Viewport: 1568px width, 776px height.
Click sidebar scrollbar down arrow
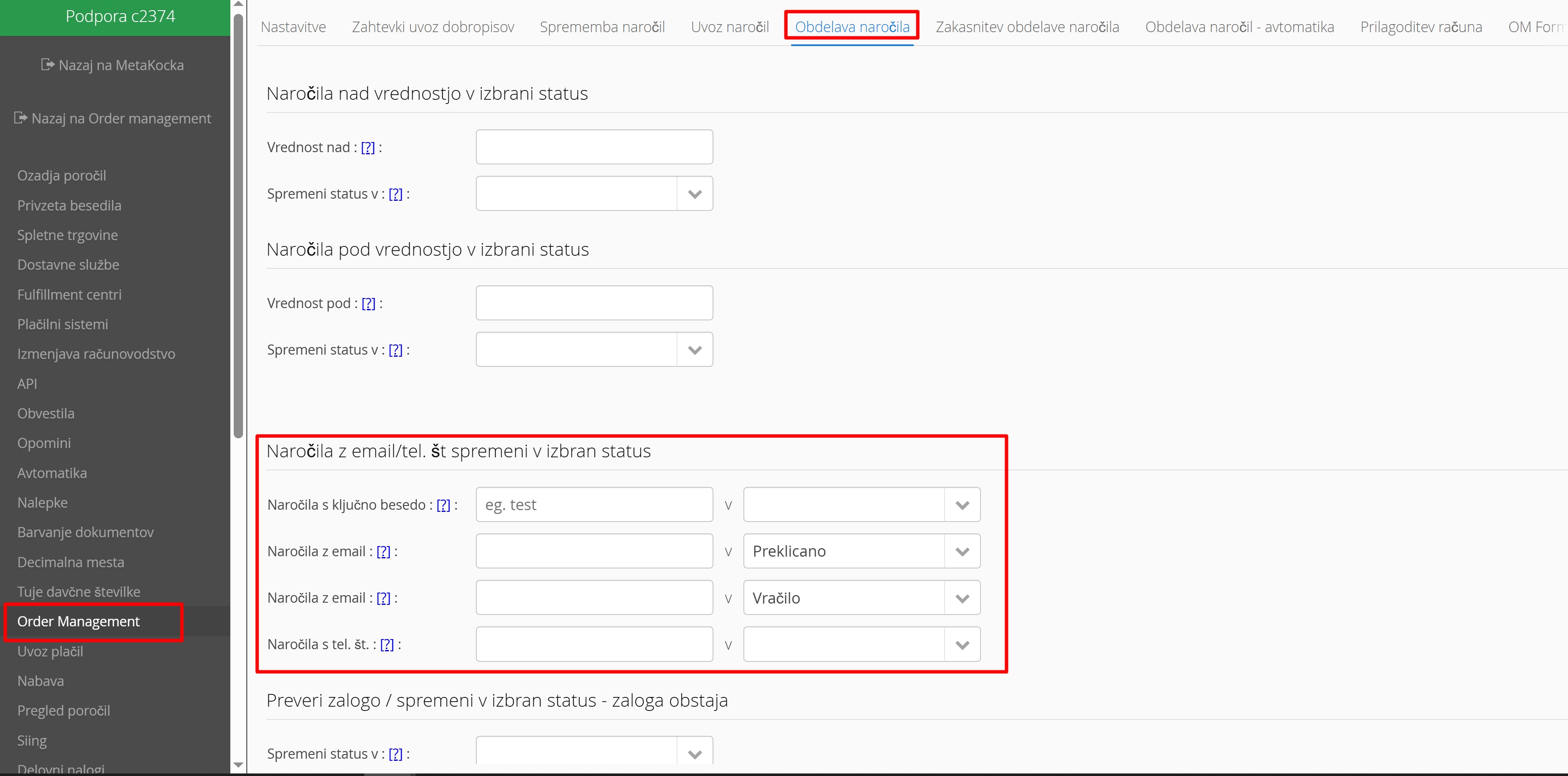click(x=238, y=765)
